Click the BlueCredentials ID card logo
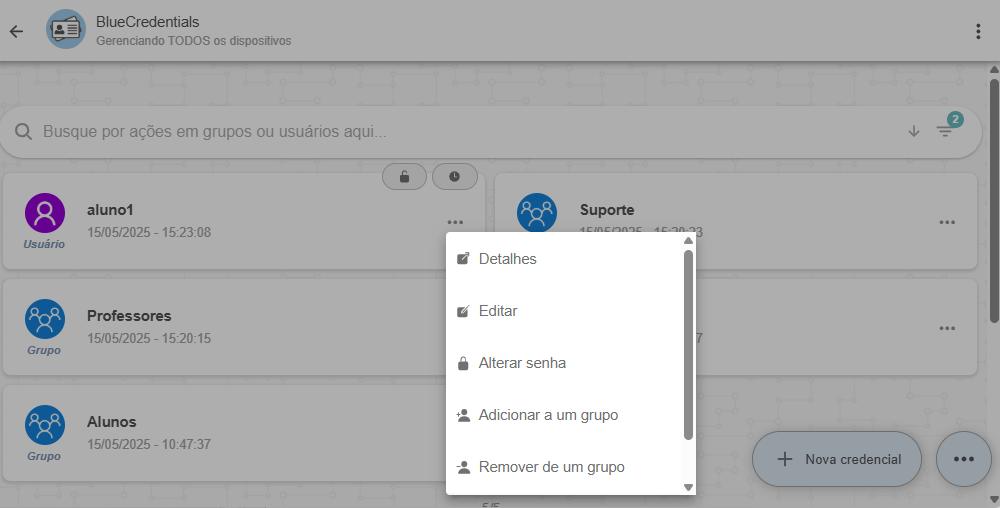1000x508 pixels. (66, 30)
